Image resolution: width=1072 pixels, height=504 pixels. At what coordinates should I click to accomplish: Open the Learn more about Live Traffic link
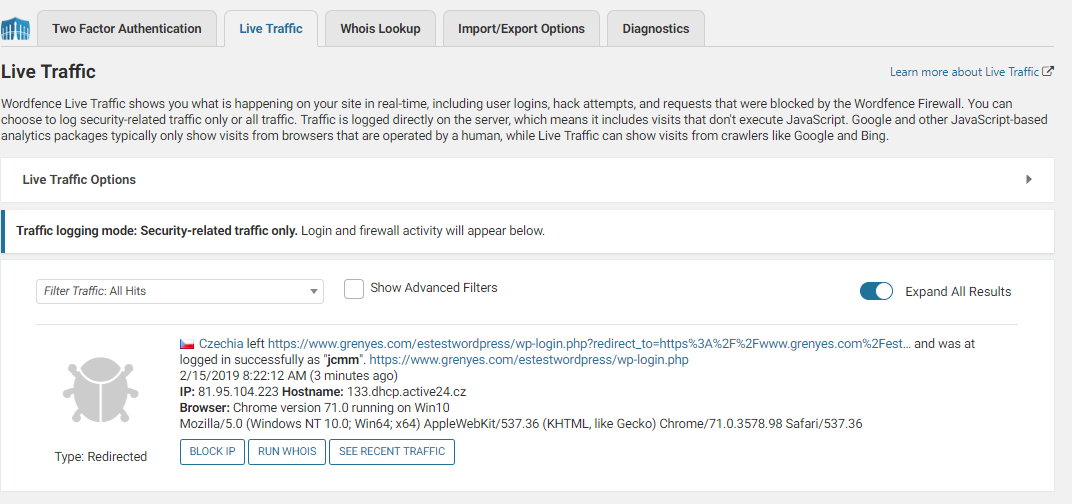pyautogui.click(x=964, y=72)
